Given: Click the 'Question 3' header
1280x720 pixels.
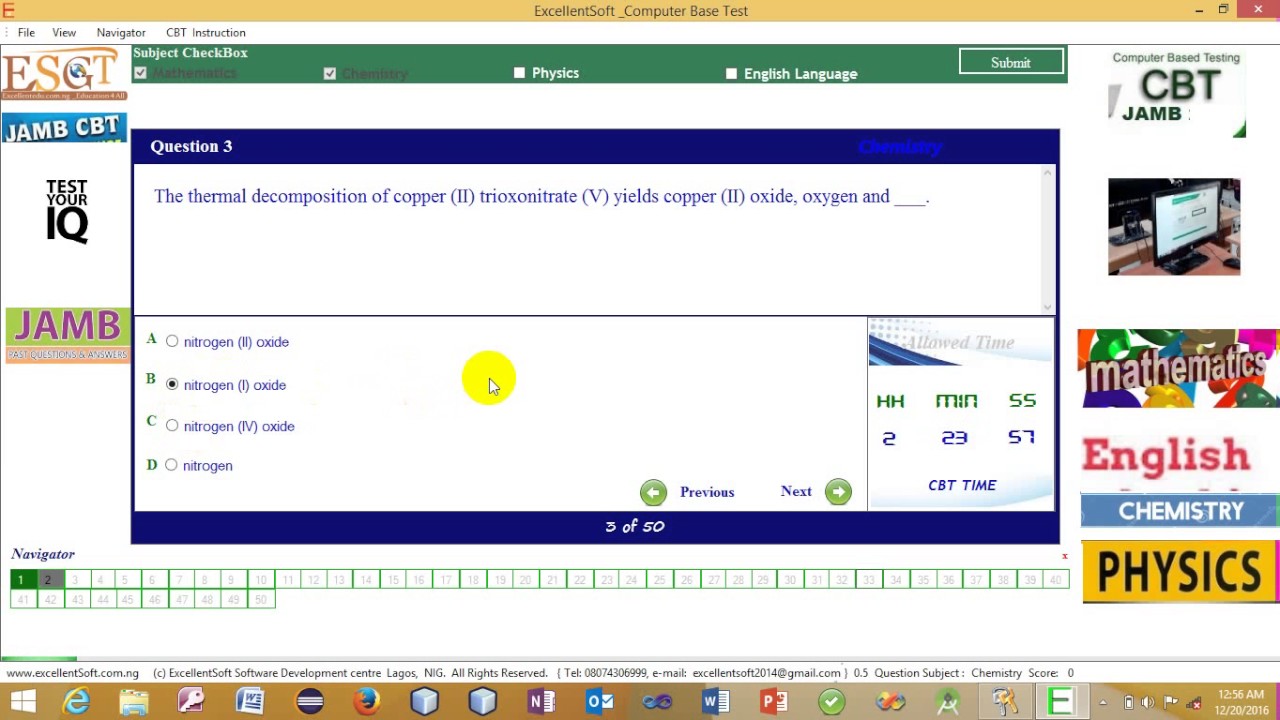Looking at the screenshot, I should click(191, 146).
